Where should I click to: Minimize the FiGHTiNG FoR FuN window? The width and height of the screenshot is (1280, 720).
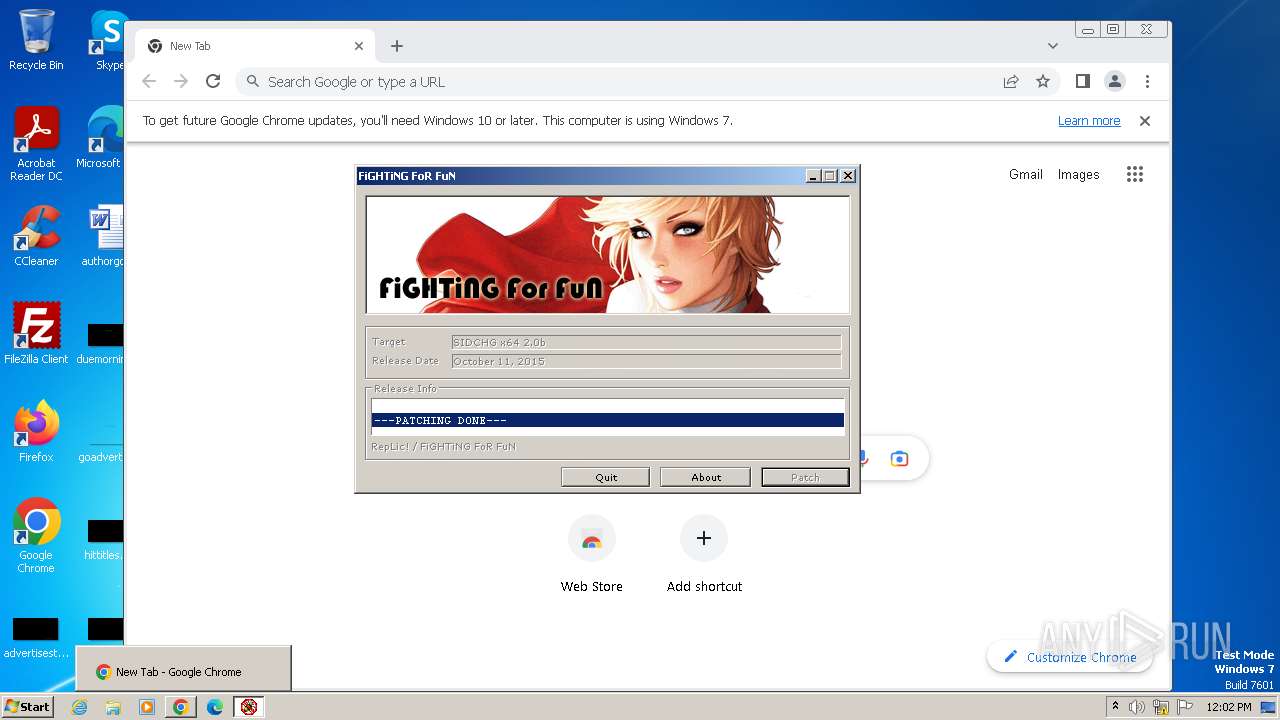(813, 176)
